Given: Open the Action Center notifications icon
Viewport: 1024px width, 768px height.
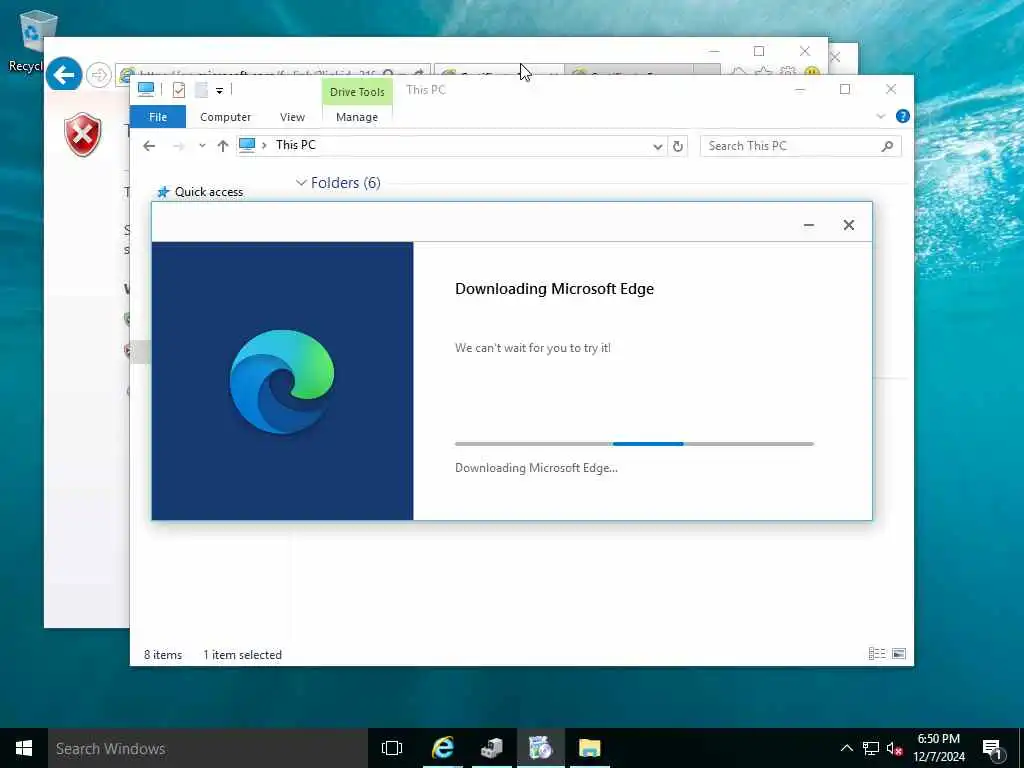Looking at the screenshot, I should (993, 749).
